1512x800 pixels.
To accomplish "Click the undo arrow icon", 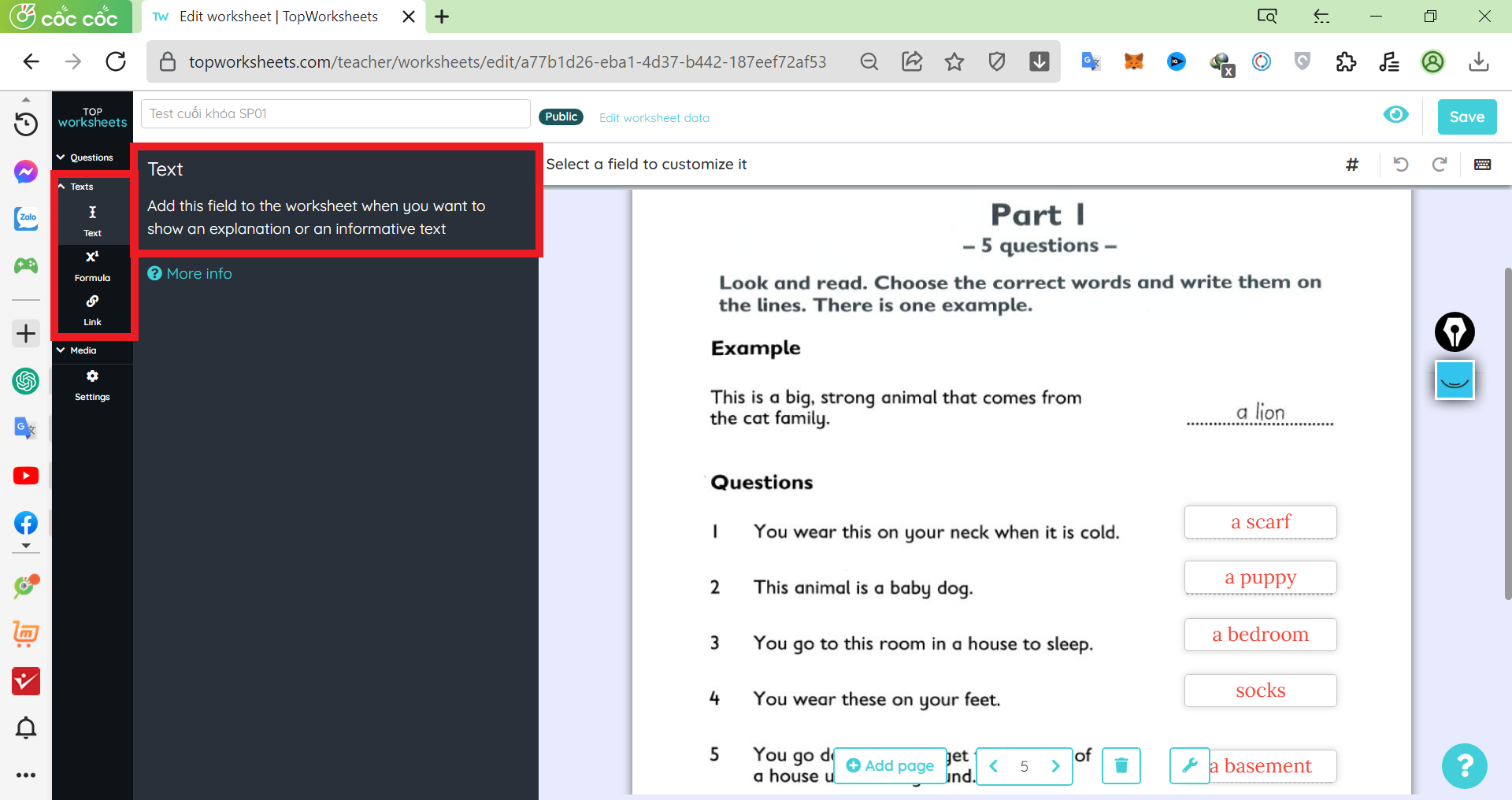I will 1400,164.
